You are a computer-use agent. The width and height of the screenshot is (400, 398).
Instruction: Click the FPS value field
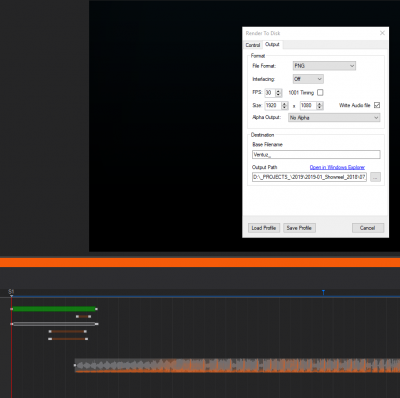pos(270,93)
